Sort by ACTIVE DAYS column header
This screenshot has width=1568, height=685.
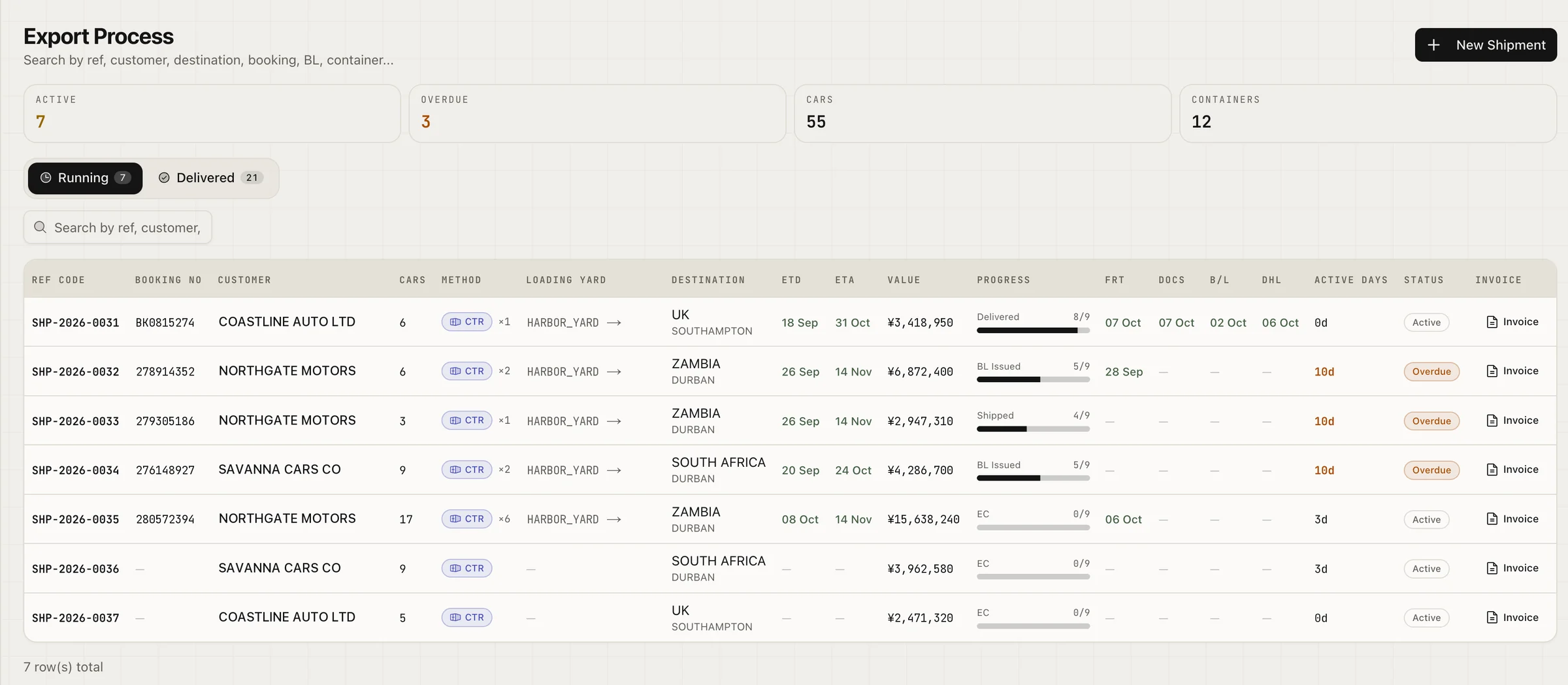tap(1351, 280)
